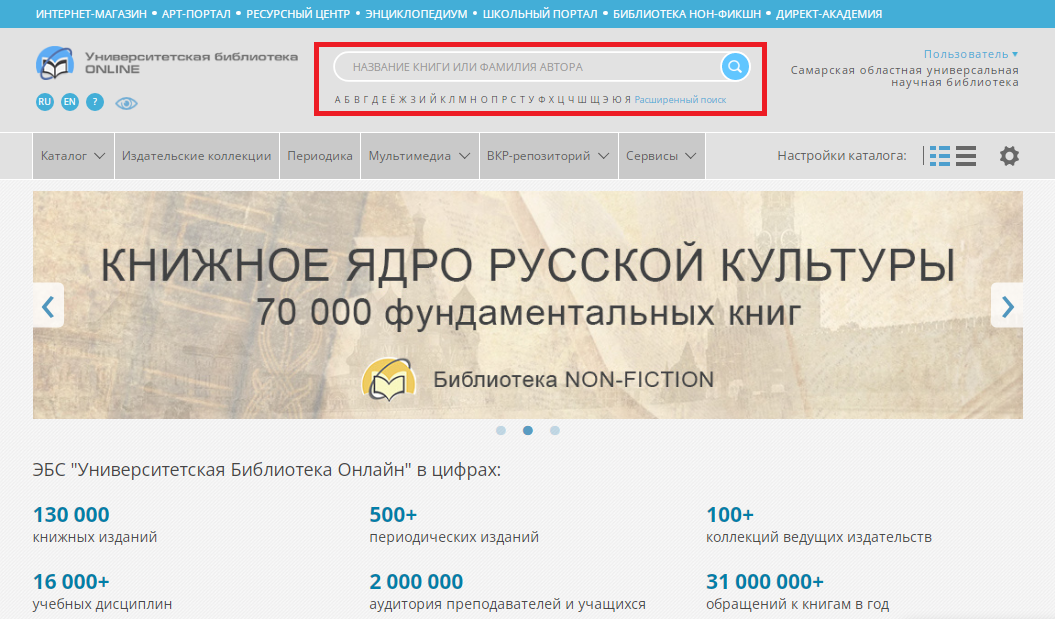Open catalog settings gear icon
Viewport: 1055px width, 619px height.
pos(1009,156)
